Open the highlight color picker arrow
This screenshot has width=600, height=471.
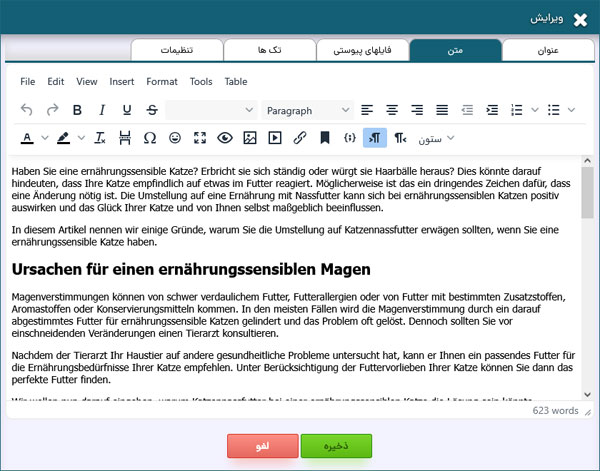pyautogui.click(x=81, y=138)
